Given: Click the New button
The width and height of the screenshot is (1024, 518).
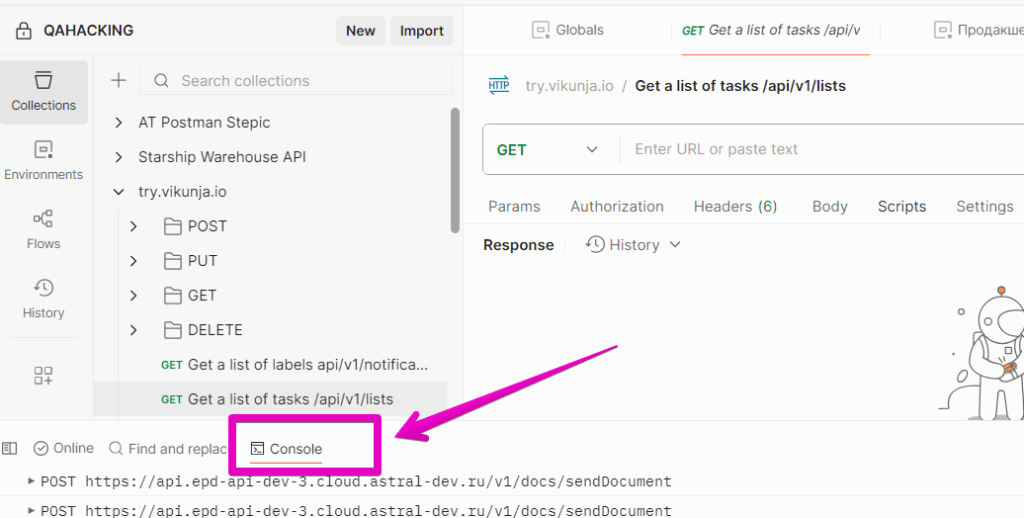Looking at the screenshot, I should tap(360, 31).
